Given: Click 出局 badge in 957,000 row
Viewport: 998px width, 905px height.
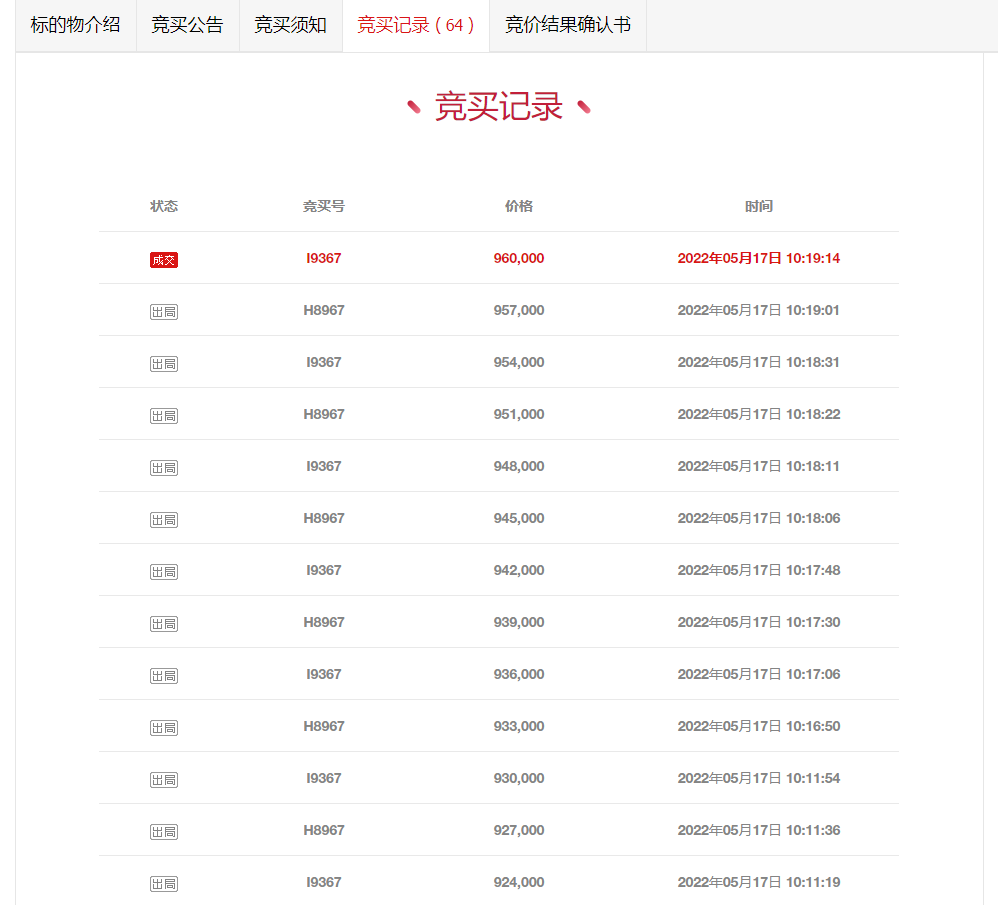Looking at the screenshot, I should [x=164, y=312].
